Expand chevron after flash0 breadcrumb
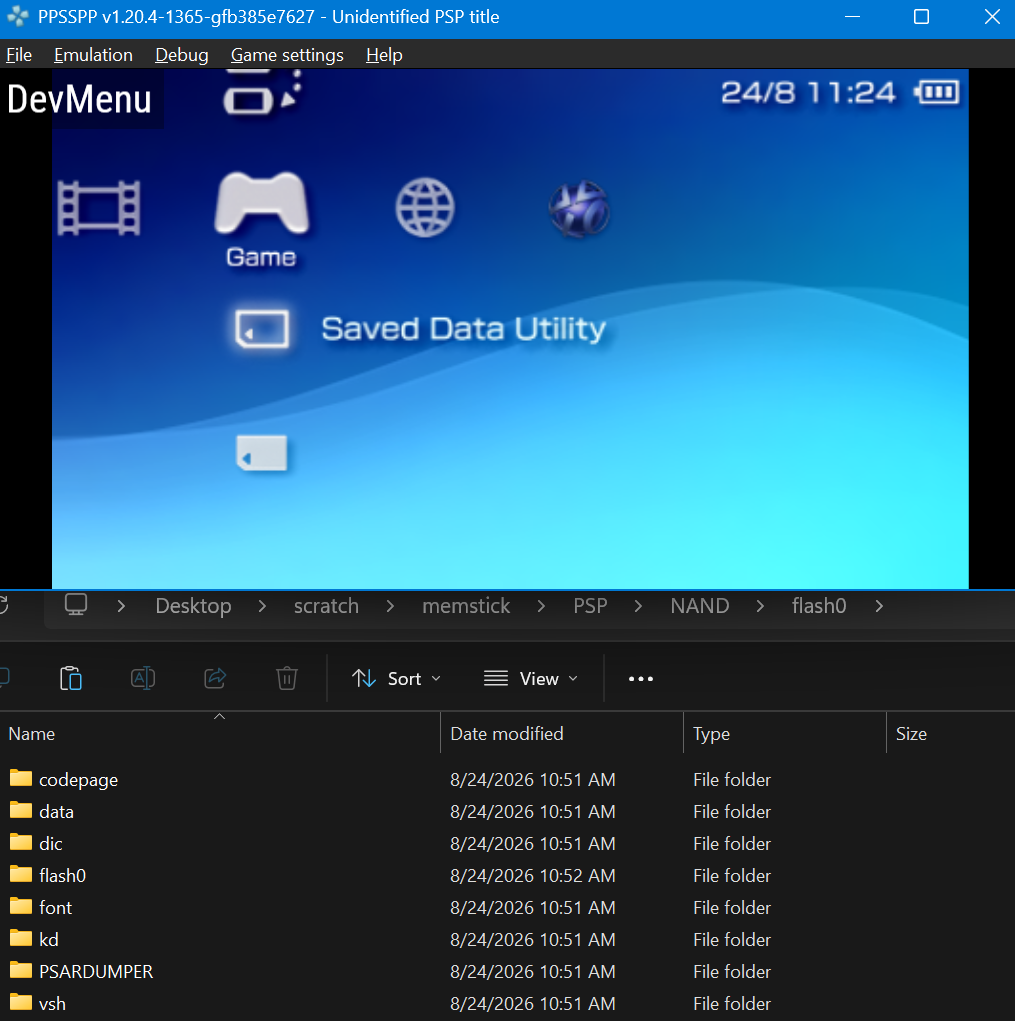The height and width of the screenshot is (1021, 1015). click(x=879, y=606)
